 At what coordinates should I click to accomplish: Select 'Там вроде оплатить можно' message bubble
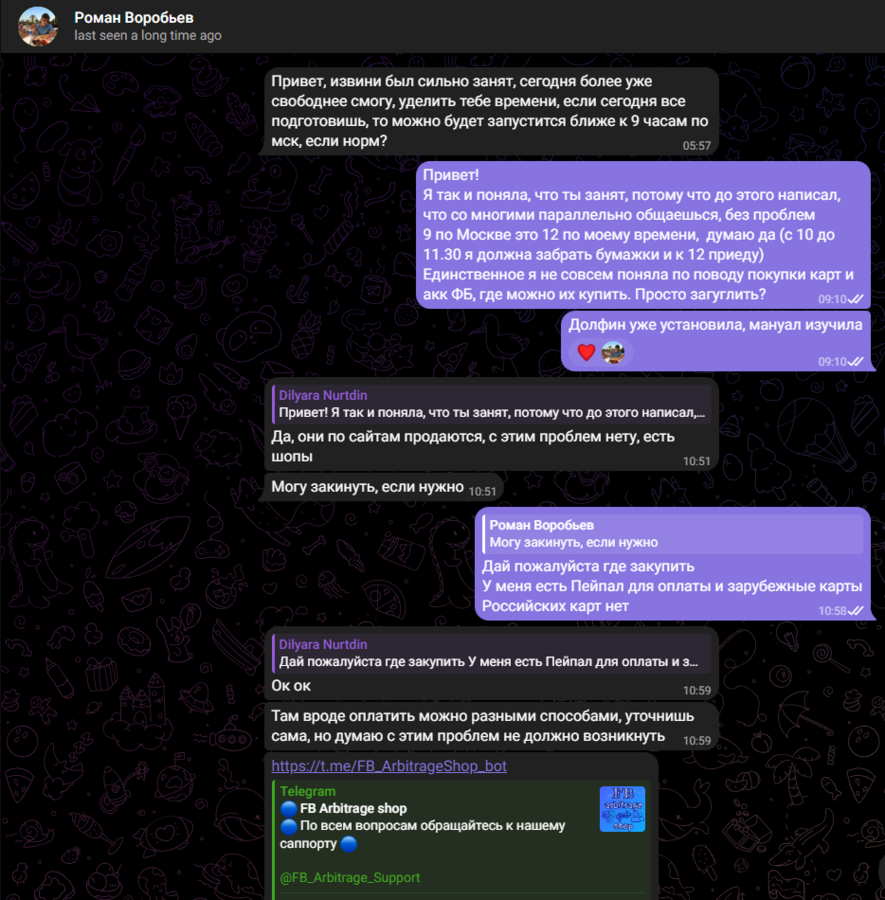(x=491, y=726)
